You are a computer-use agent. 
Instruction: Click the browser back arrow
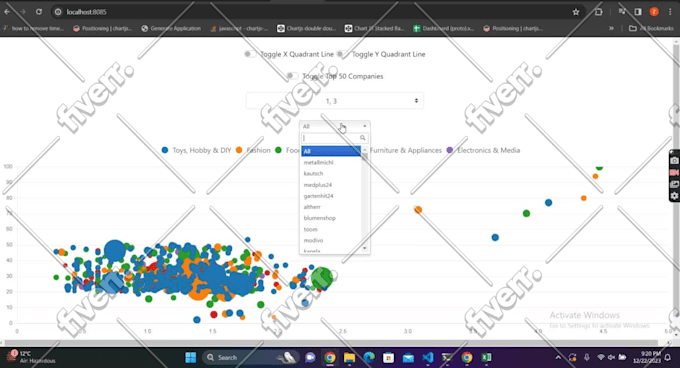pos(7,12)
